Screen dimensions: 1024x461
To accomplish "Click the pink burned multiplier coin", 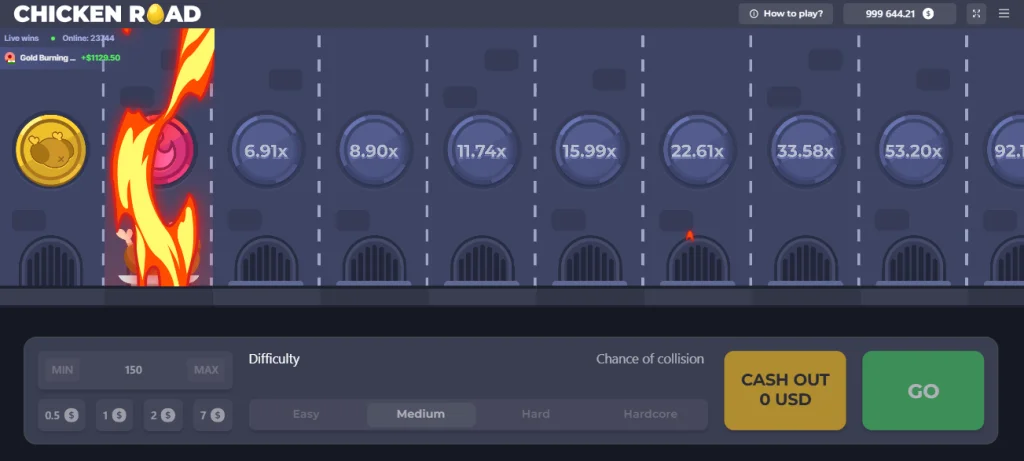I will coord(165,150).
